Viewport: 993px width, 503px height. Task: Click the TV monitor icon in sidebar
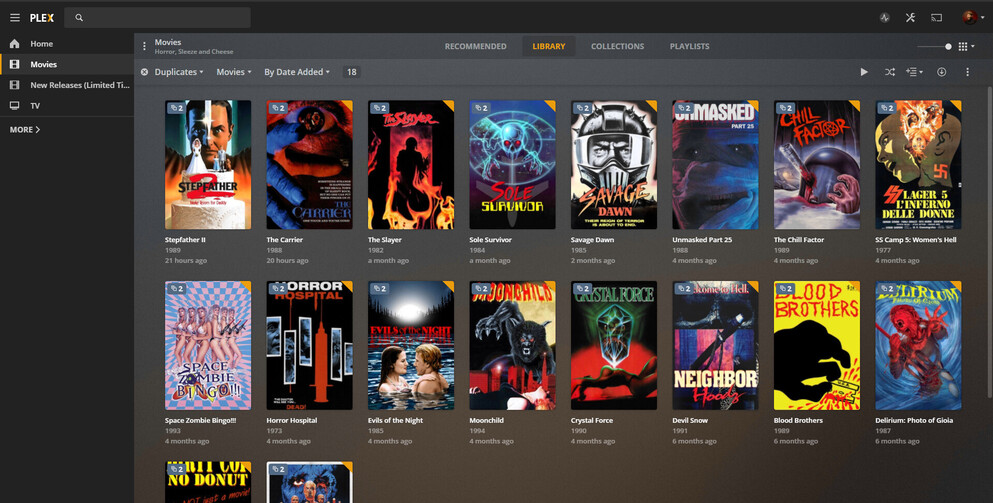click(15, 106)
